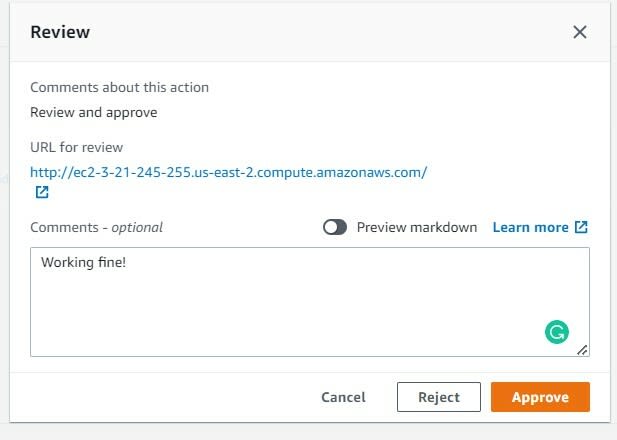617x440 pixels.
Task: Click the external-link icon beside Learn more
Action: (x=581, y=227)
